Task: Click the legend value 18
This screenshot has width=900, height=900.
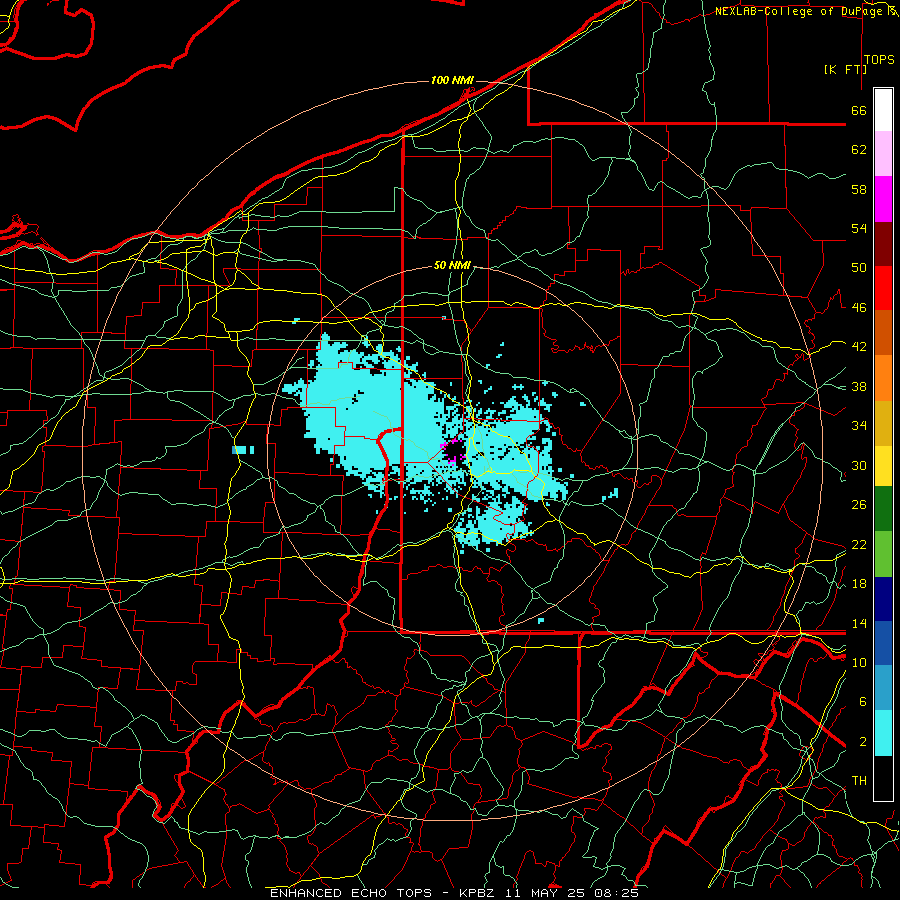Action: (859, 584)
